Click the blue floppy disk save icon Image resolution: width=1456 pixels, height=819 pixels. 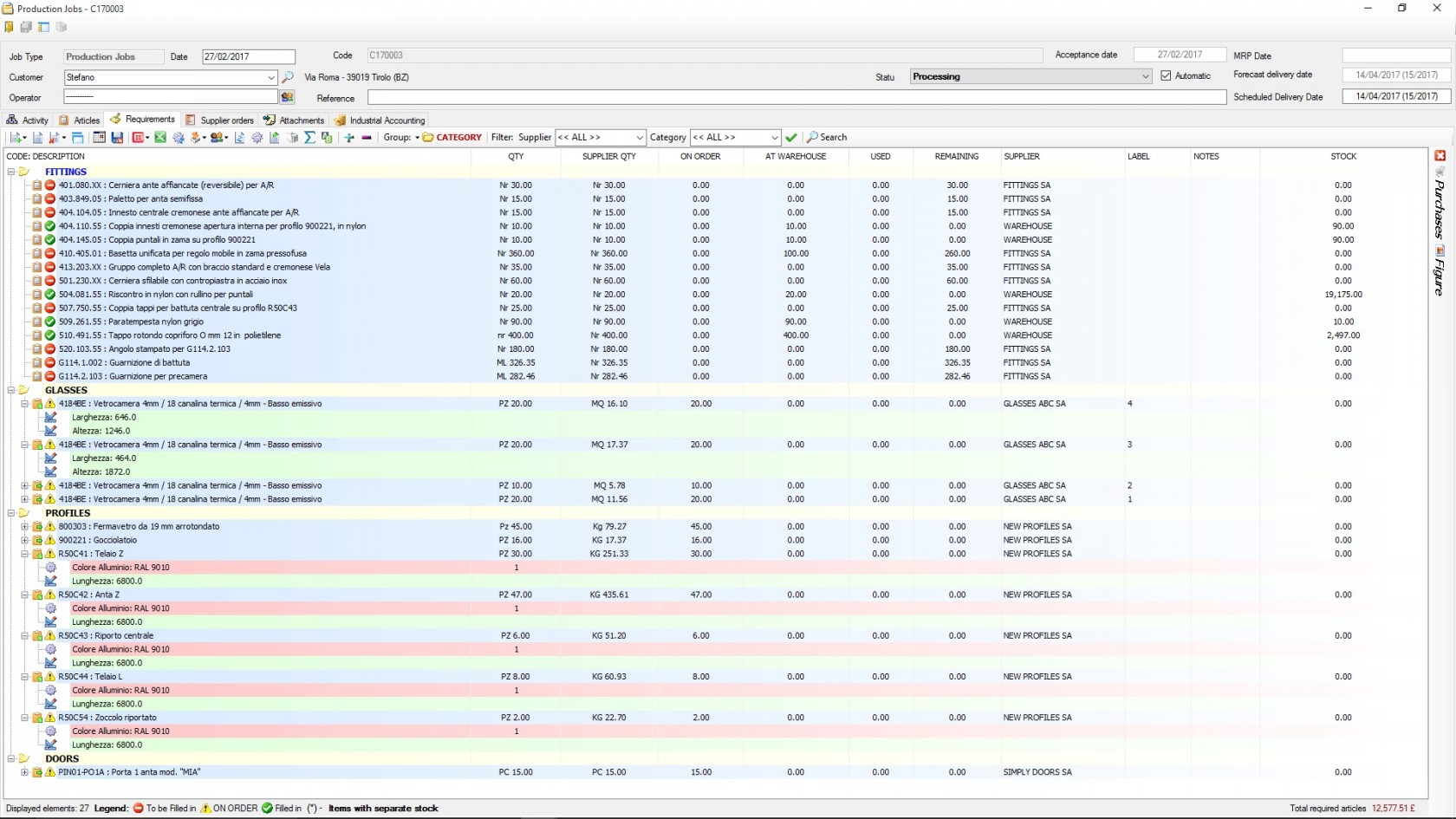pyautogui.click(x=117, y=137)
